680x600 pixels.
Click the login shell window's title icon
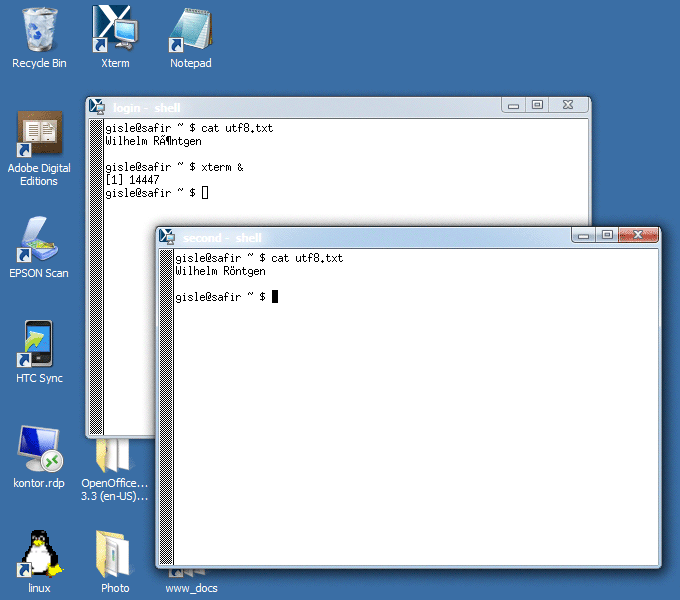tap(97, 106)
